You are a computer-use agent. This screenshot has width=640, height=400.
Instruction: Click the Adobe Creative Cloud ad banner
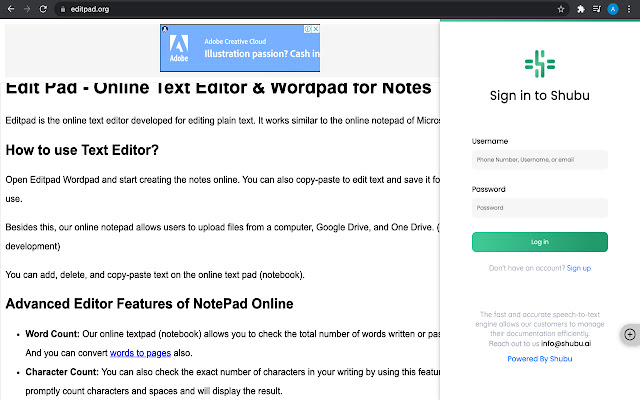pyautogui.click(x=240, y=48)
